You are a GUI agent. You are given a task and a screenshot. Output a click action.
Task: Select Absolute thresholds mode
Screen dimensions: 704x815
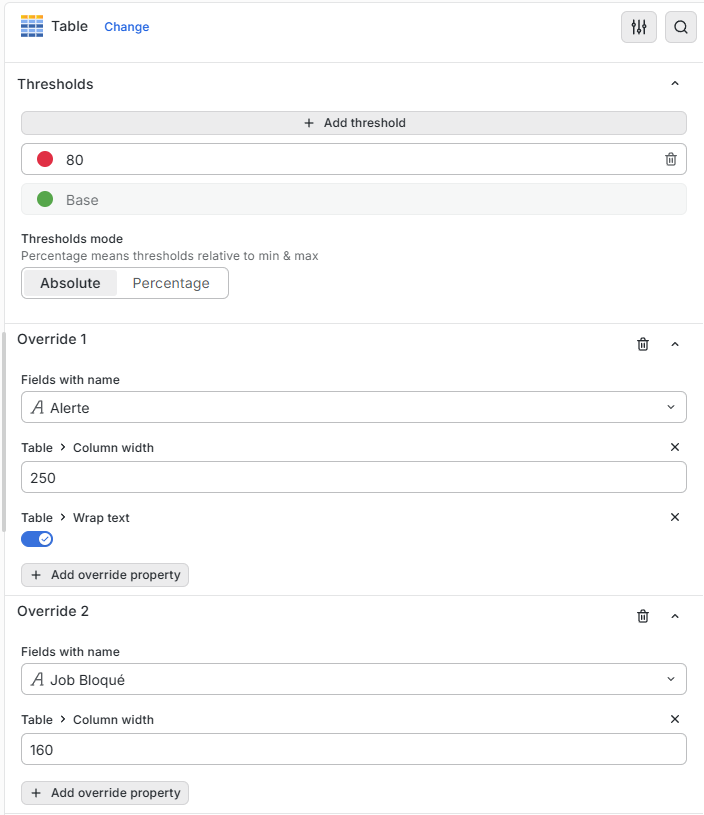coord(70,283)
